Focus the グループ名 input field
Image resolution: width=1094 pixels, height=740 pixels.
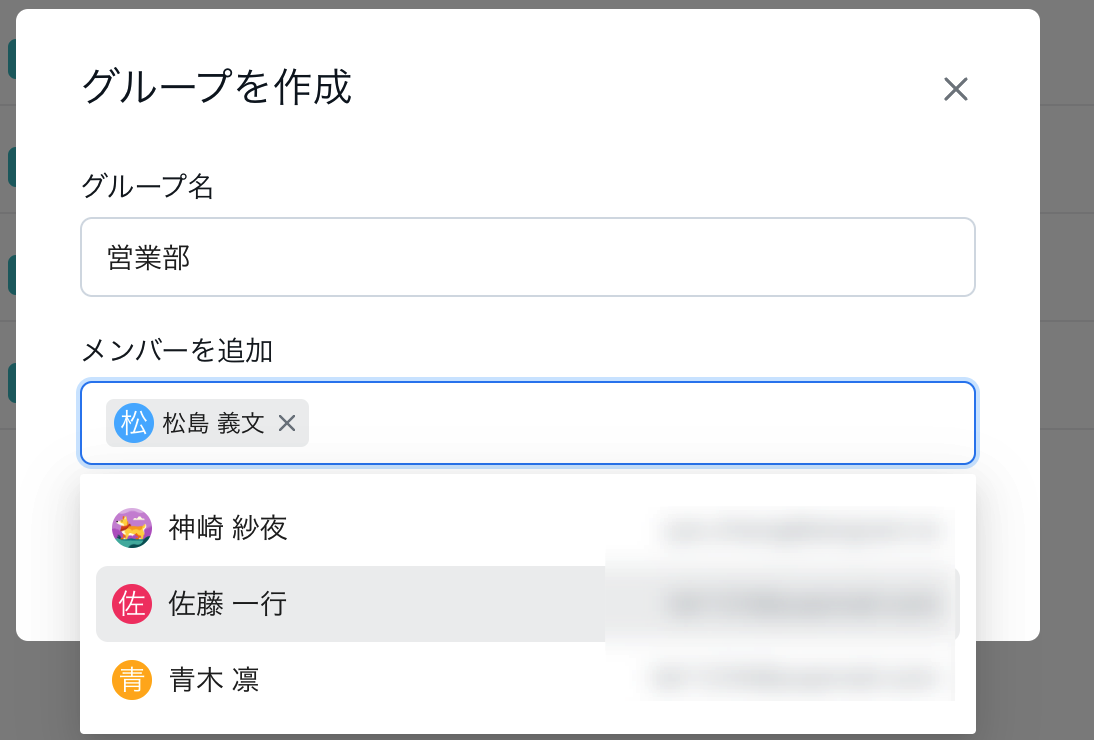(x=527, y=257)
